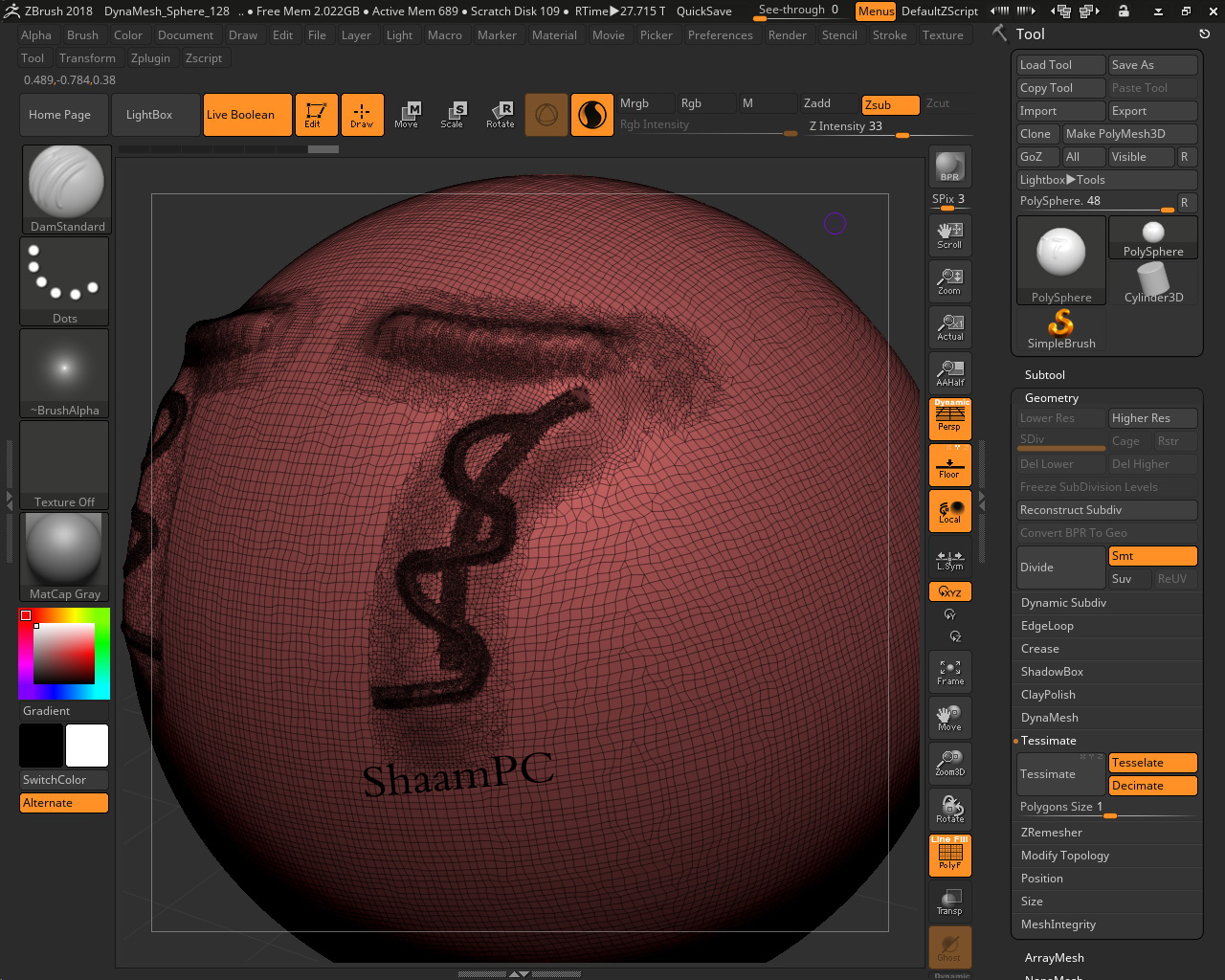The image size is (1225, 980).
Task: Toggle the Floor grid
Action: (949, 465)
